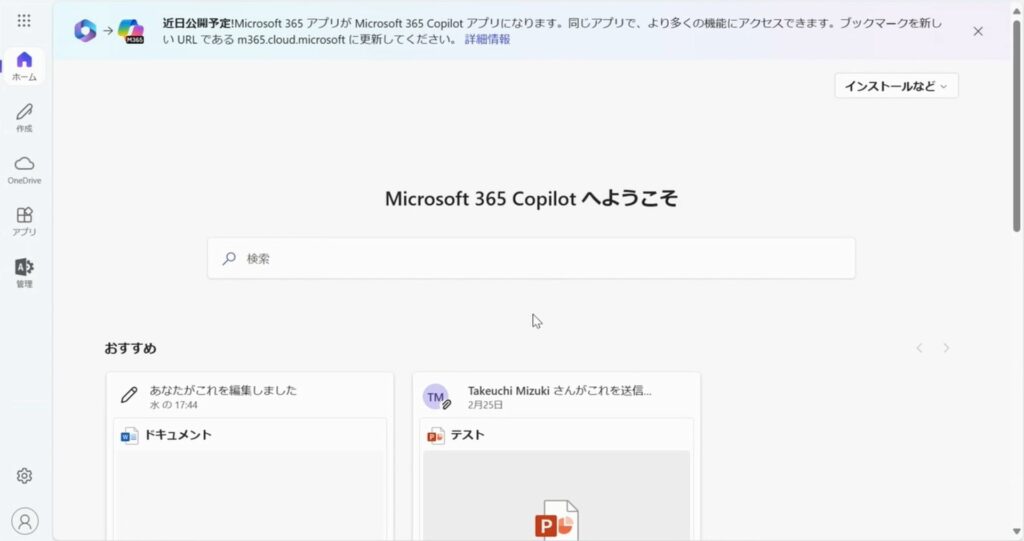The image size is (1024, 541).
Task: Show previous recommended items arrow
Action: [x=919, y=348]
